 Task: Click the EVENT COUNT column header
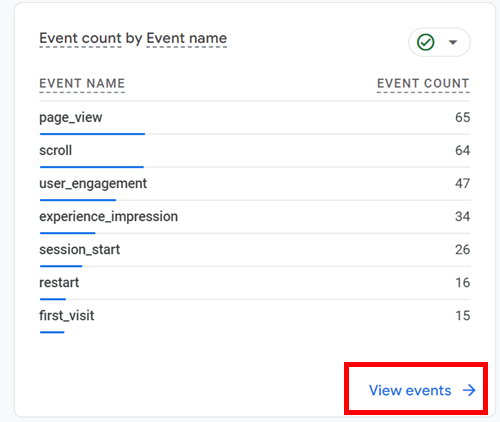(423, 83)
